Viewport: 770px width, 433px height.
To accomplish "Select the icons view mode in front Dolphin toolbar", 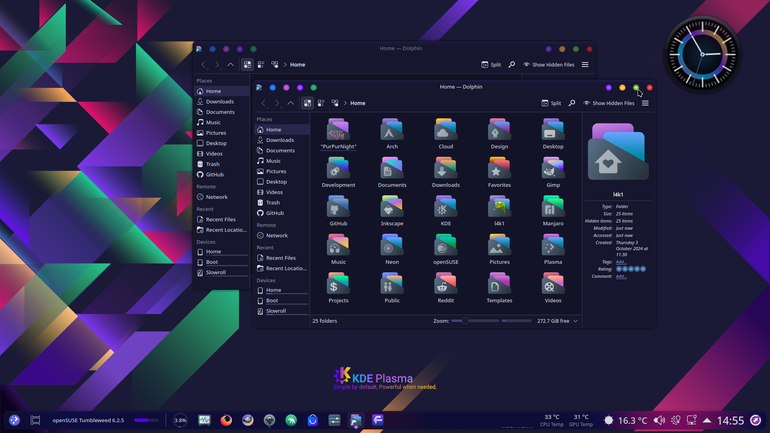I will tap(307, 103).
